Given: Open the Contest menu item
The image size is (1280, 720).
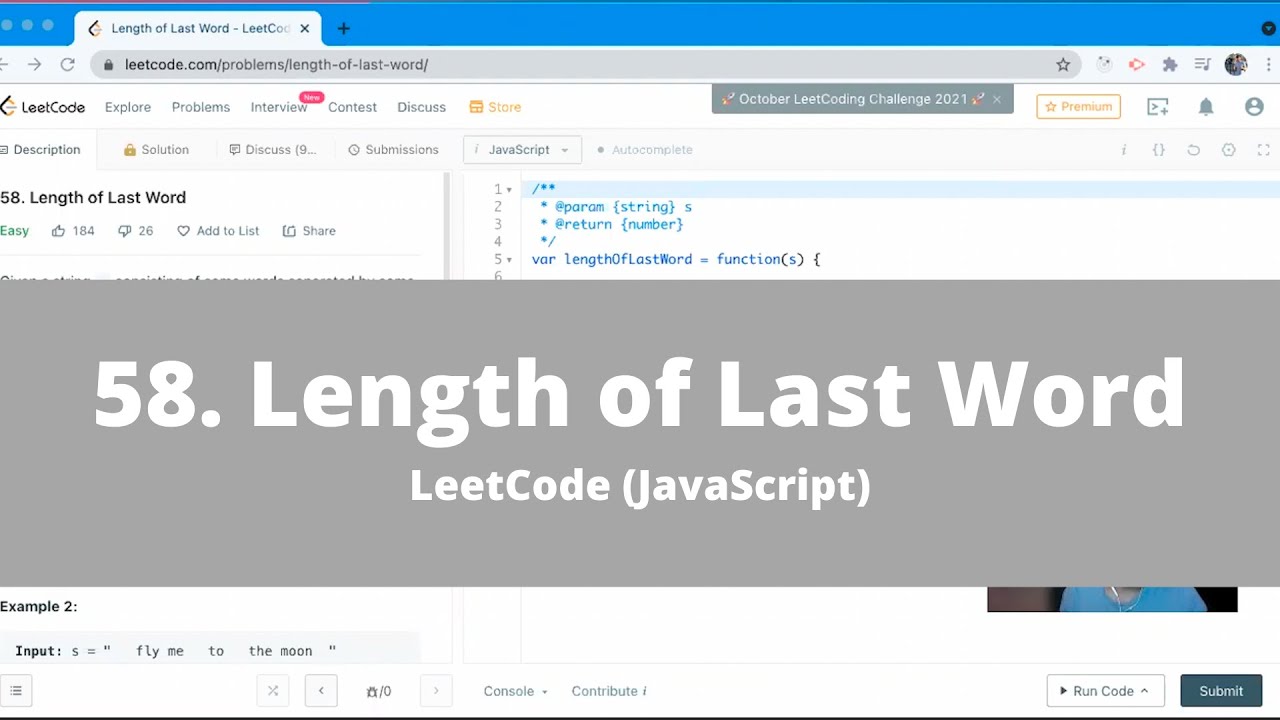Looking at the screenshot, I should point(352,107).
